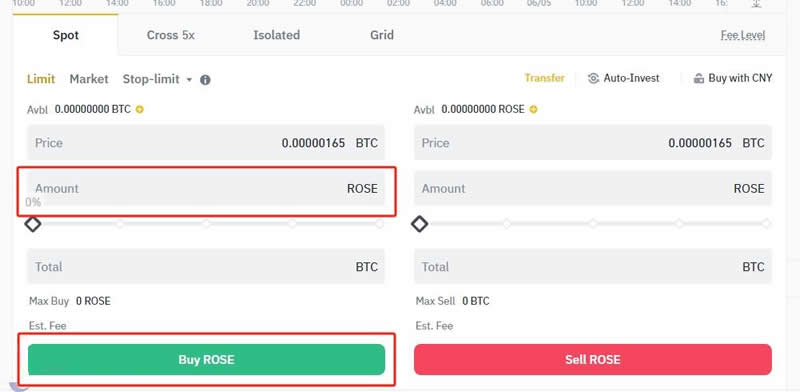The width and height of the screenshot is (800, 392).
Task: Click the sell Price BTC input field
Action: [x=593, y=143]
